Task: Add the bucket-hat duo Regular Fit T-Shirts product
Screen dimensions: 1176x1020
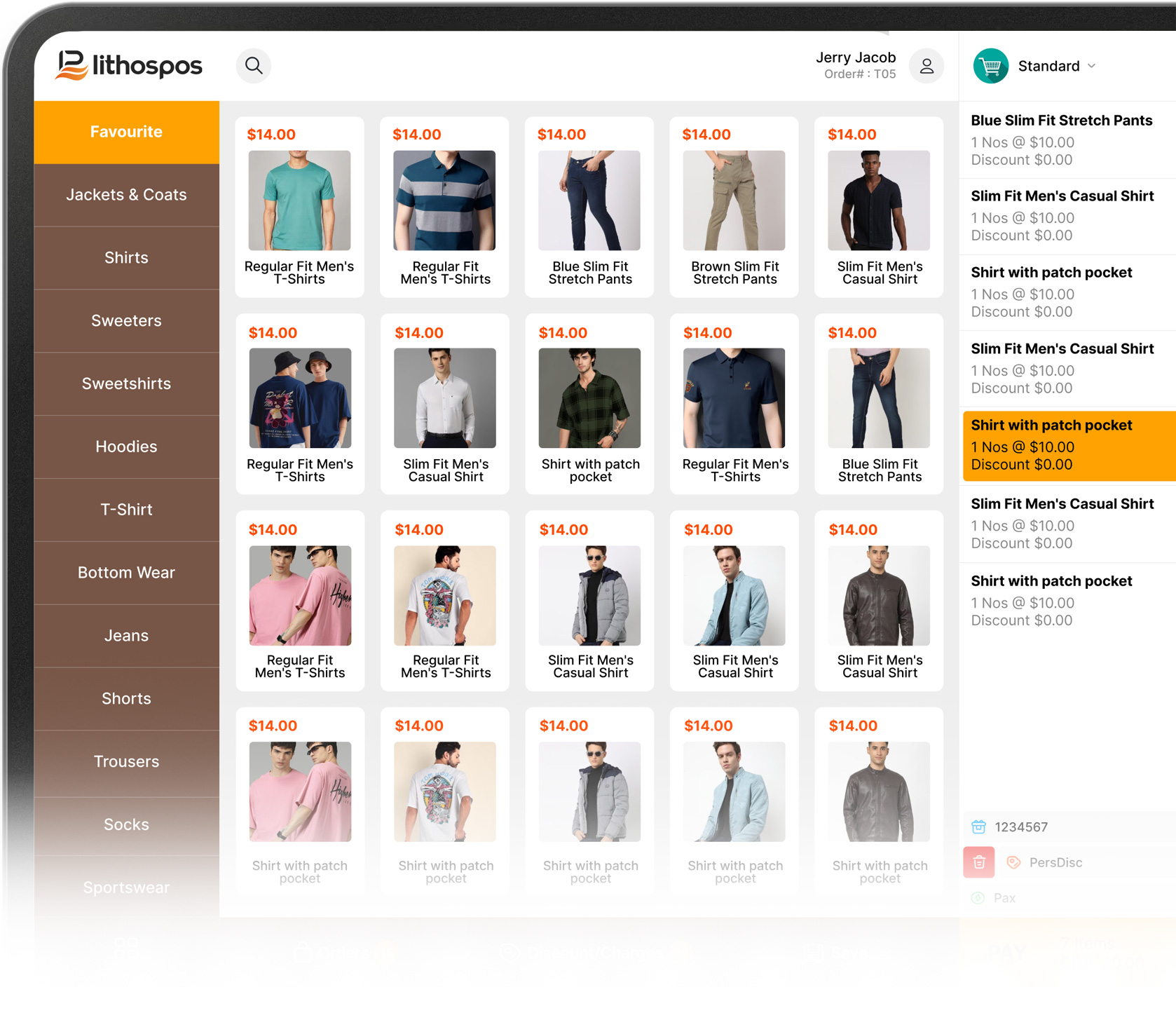Action: [300, 404]
